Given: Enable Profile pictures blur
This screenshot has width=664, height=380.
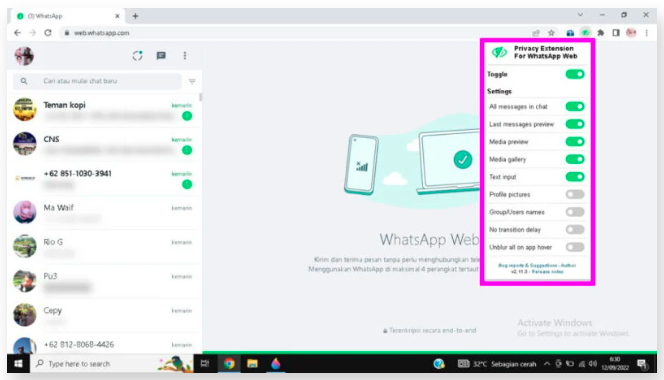Looking at the screenshot, I should click(575, 194).
